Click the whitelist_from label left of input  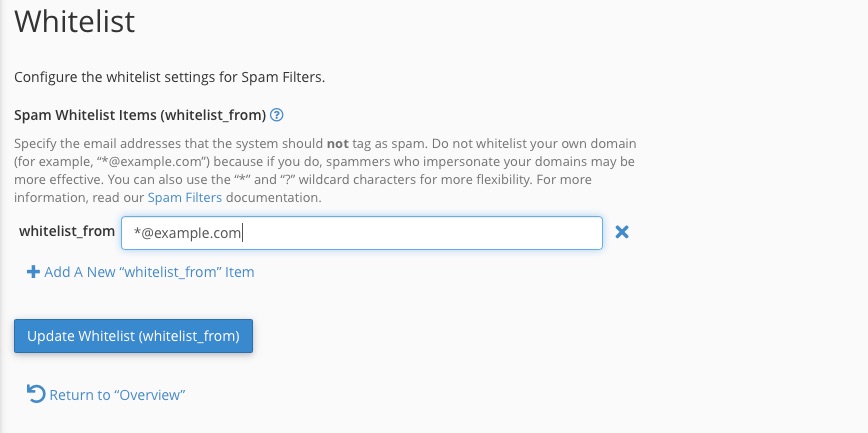point(67,232)
